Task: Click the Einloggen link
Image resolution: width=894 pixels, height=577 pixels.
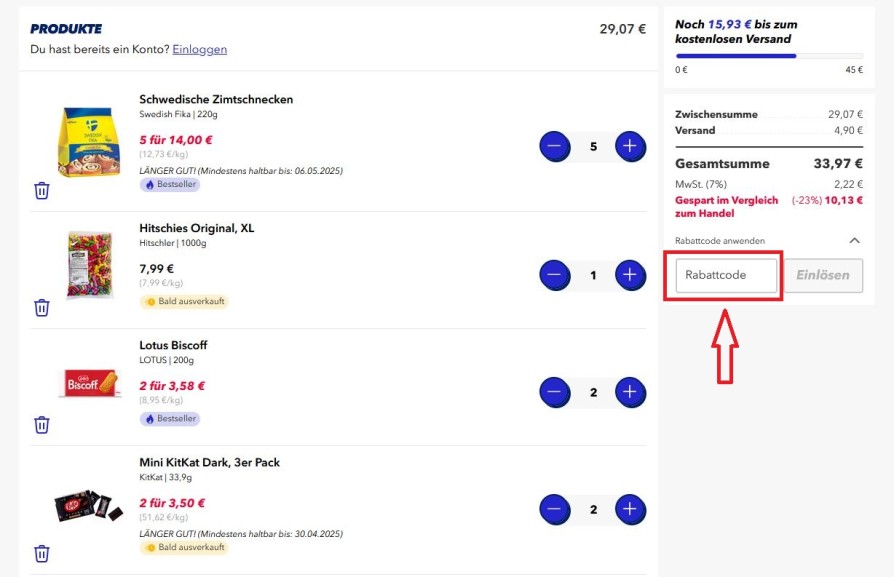Action: pyautogui.click(x=200, y=50)
